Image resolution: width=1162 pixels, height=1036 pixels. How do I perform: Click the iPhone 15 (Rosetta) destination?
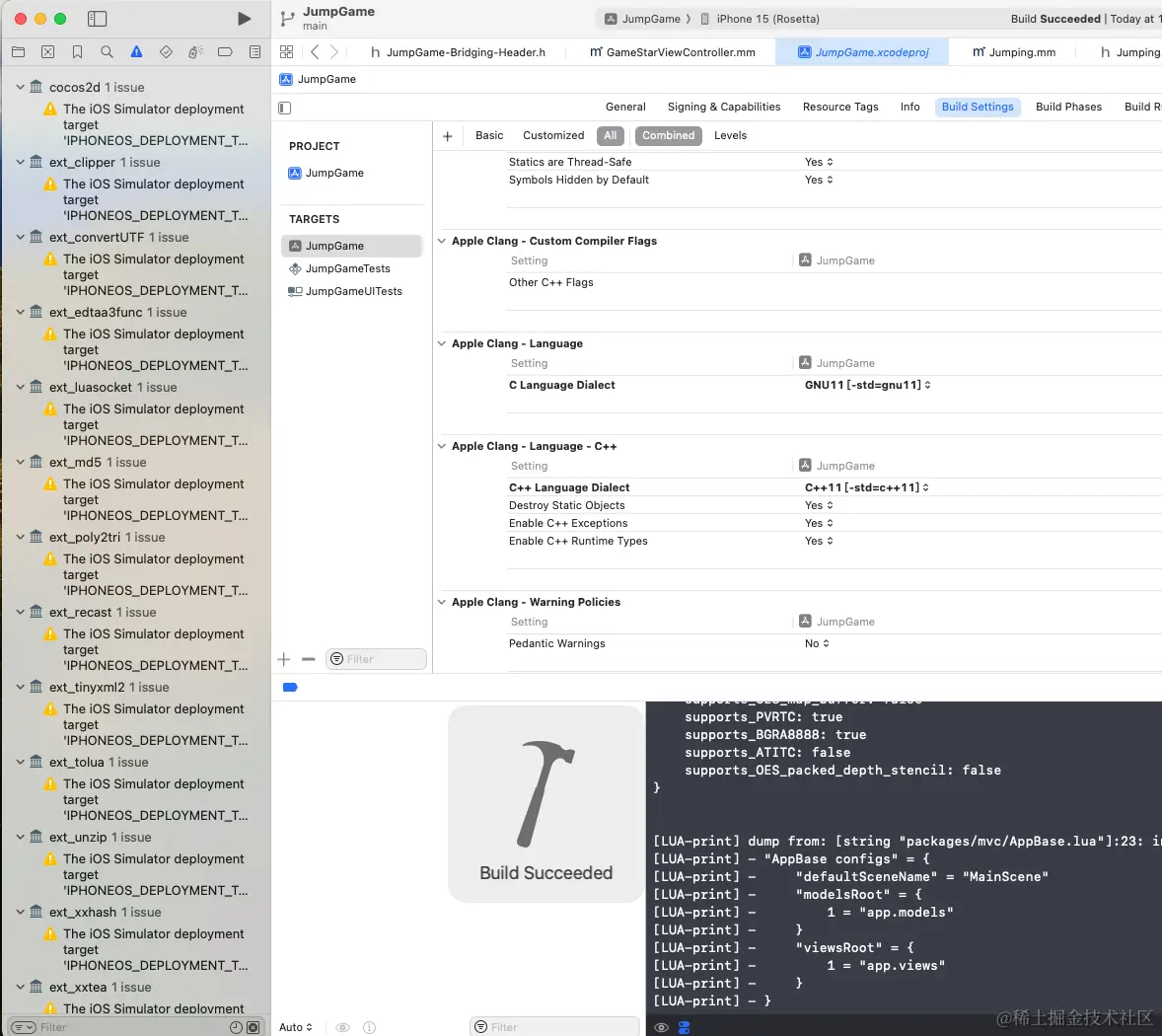click(x=761, y=20)
